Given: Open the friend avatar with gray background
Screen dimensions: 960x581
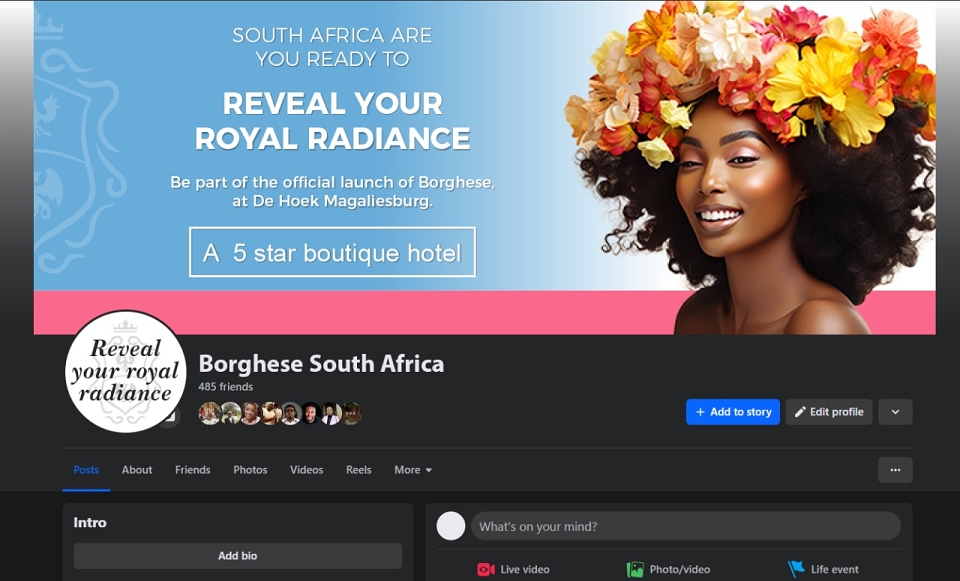Looking at the screenshot, I should (291, 413).
